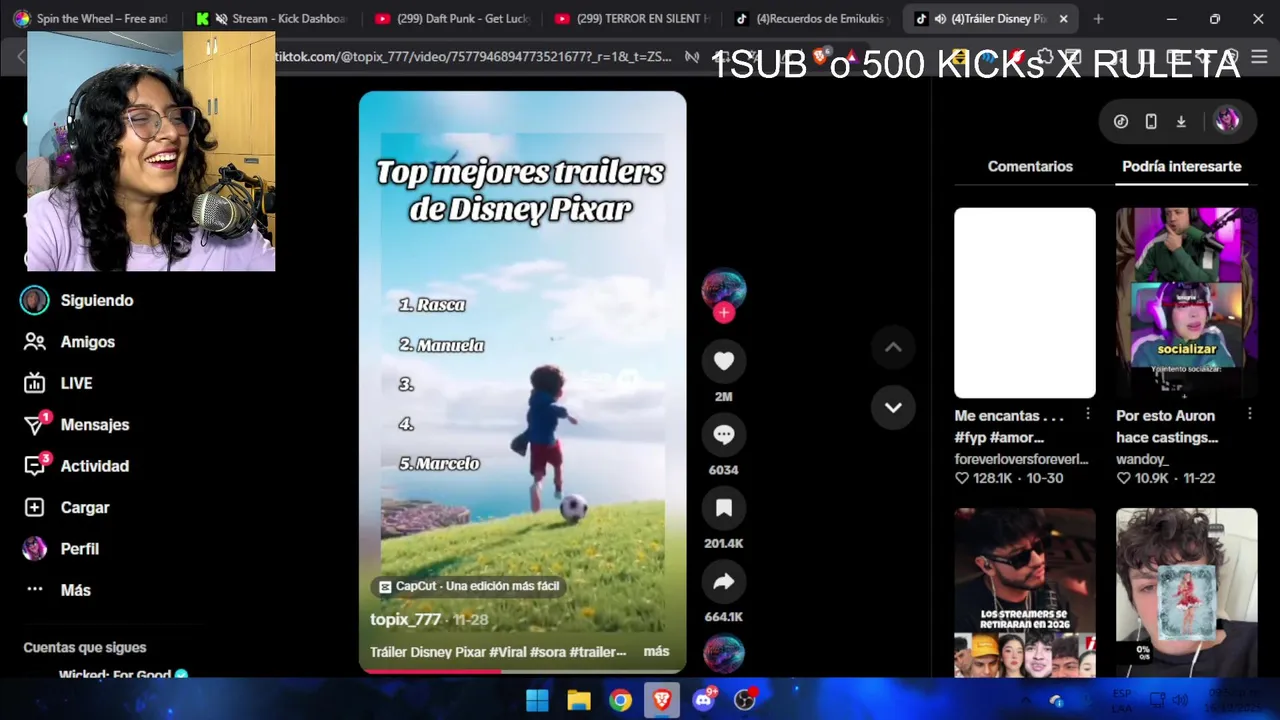Switch to Recuerdos de Emikukis tab
Viewport: 1280px width, 720px height.
click(x=812, y=19)
